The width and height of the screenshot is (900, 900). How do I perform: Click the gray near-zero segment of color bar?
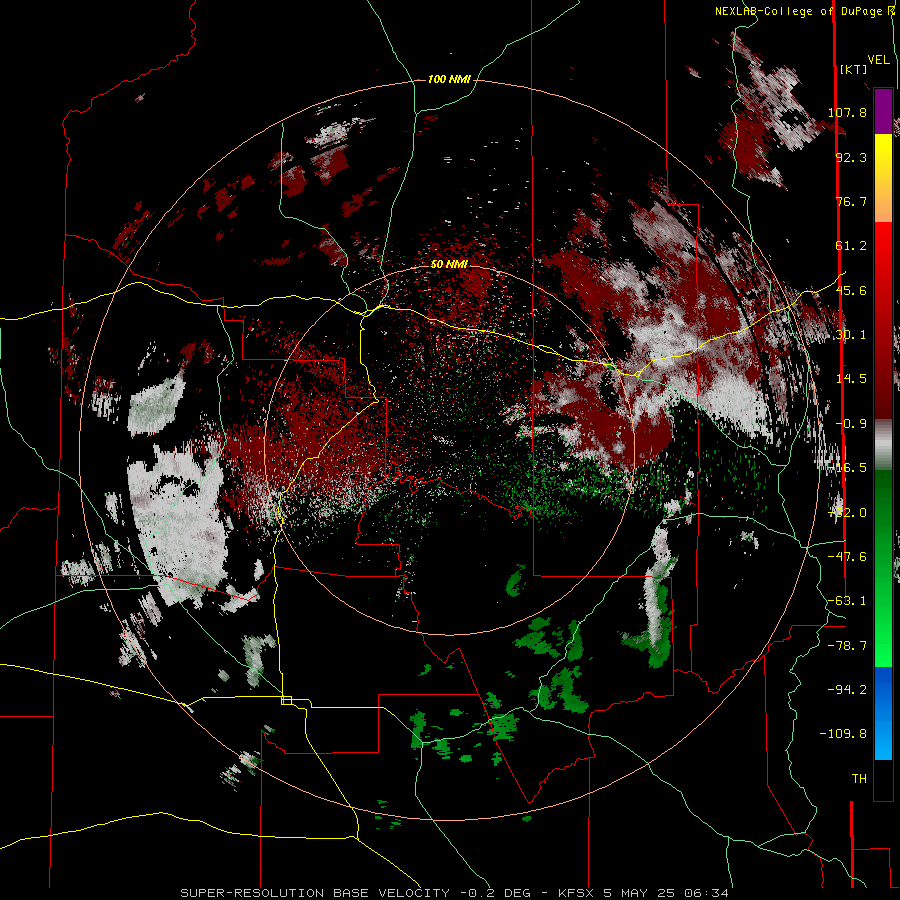pos(883,445)
